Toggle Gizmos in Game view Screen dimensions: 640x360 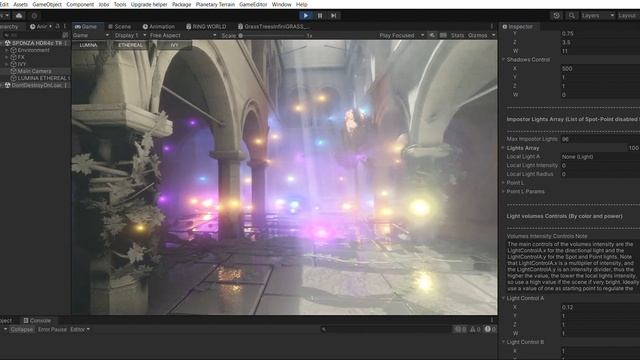pyautogui.click(x=478, y=36)
